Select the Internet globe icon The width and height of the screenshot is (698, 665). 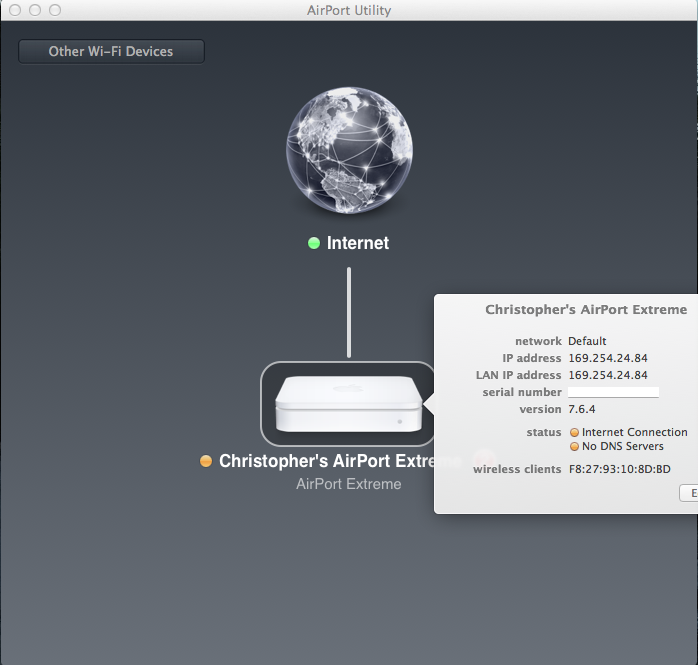point(349,150)
